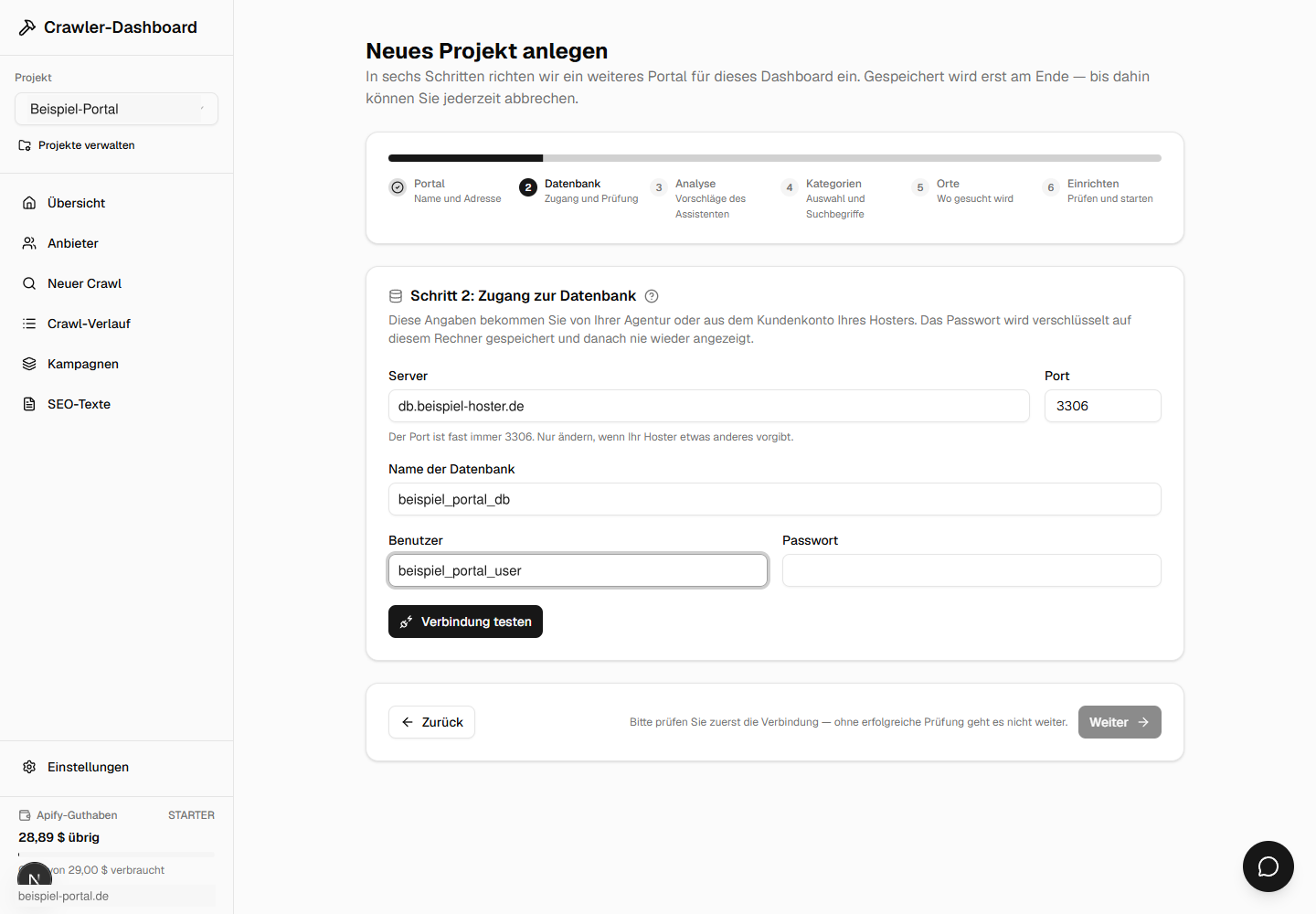Select step 3 Analyse in stepper
The height and width of the screenshot is (914, 1316).
point(708,198)
